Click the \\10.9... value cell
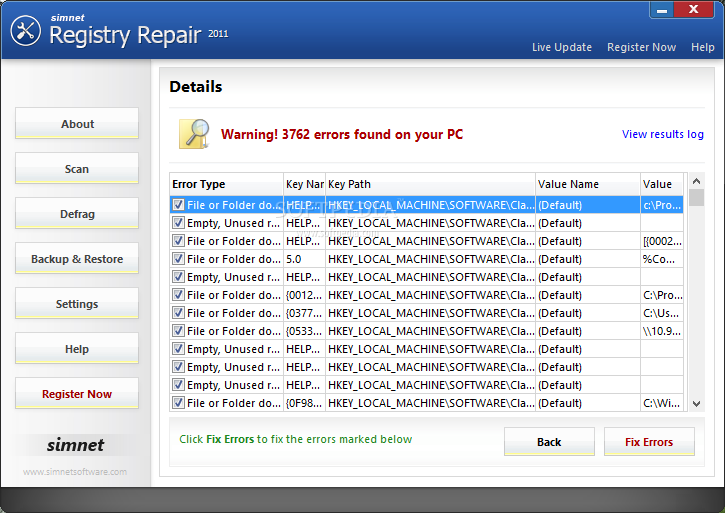The width and height of the screenshot is (725, 513). [x=662, y=331]
